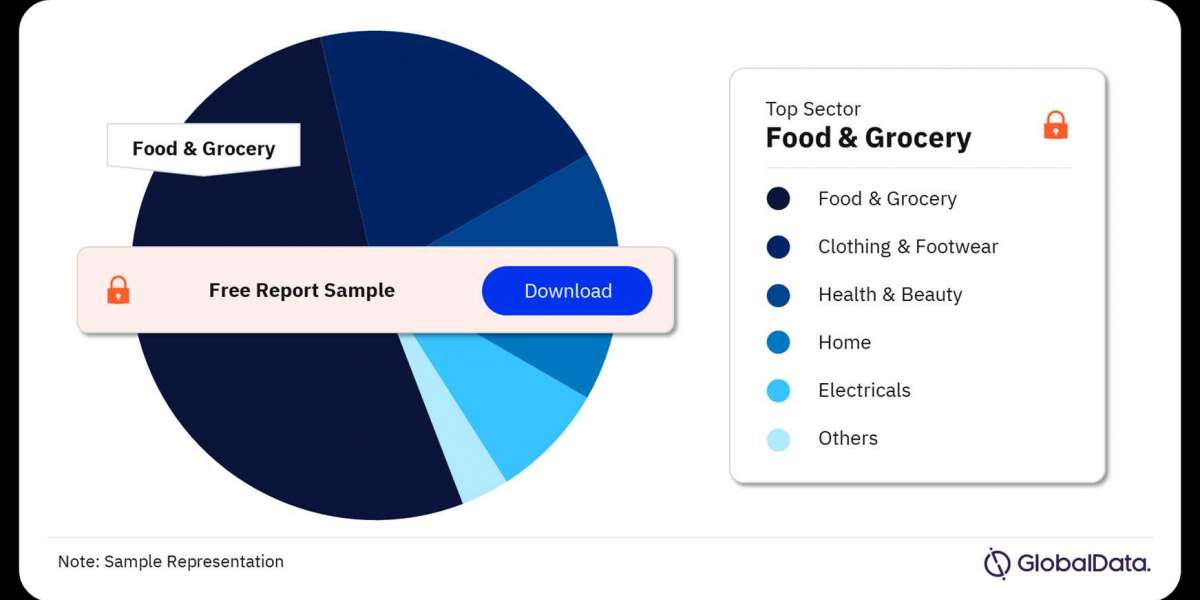Select the Food & Grocery legend dot
Viewport: 1200px width, 600px height.
(778, 199)
